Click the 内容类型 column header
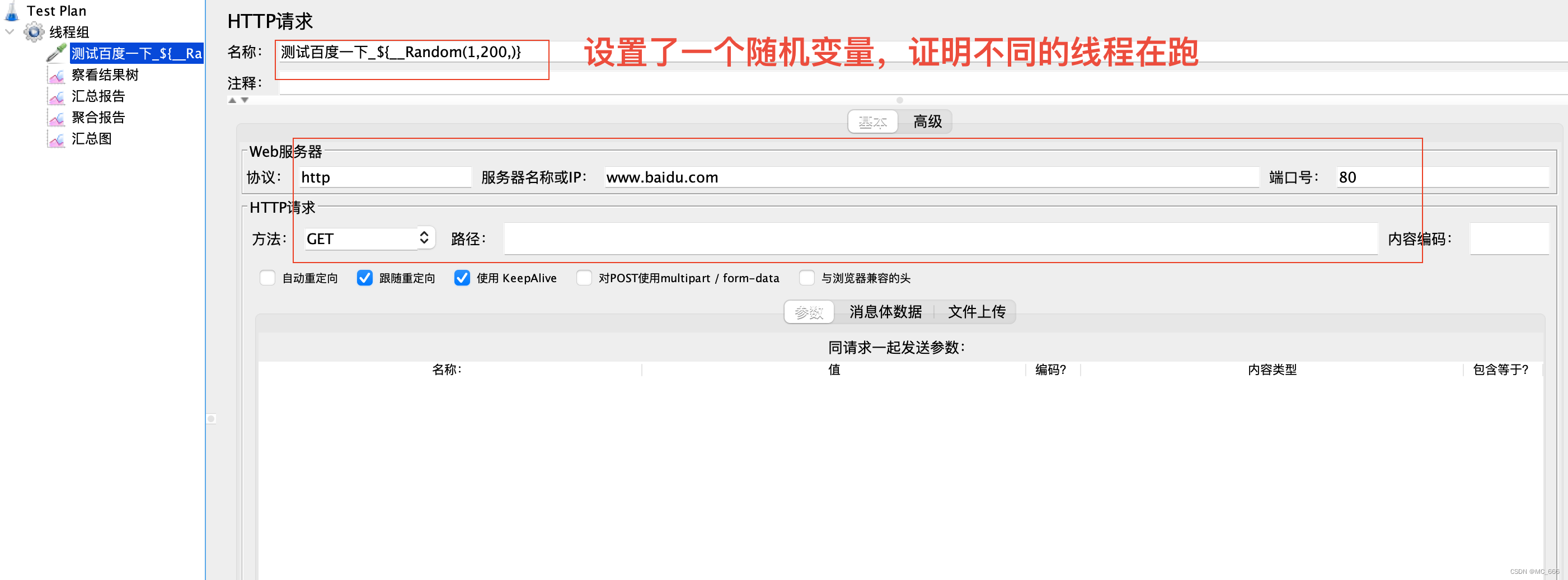The width and height of the screenshot is (1568, 580). tap(1271, 370)
